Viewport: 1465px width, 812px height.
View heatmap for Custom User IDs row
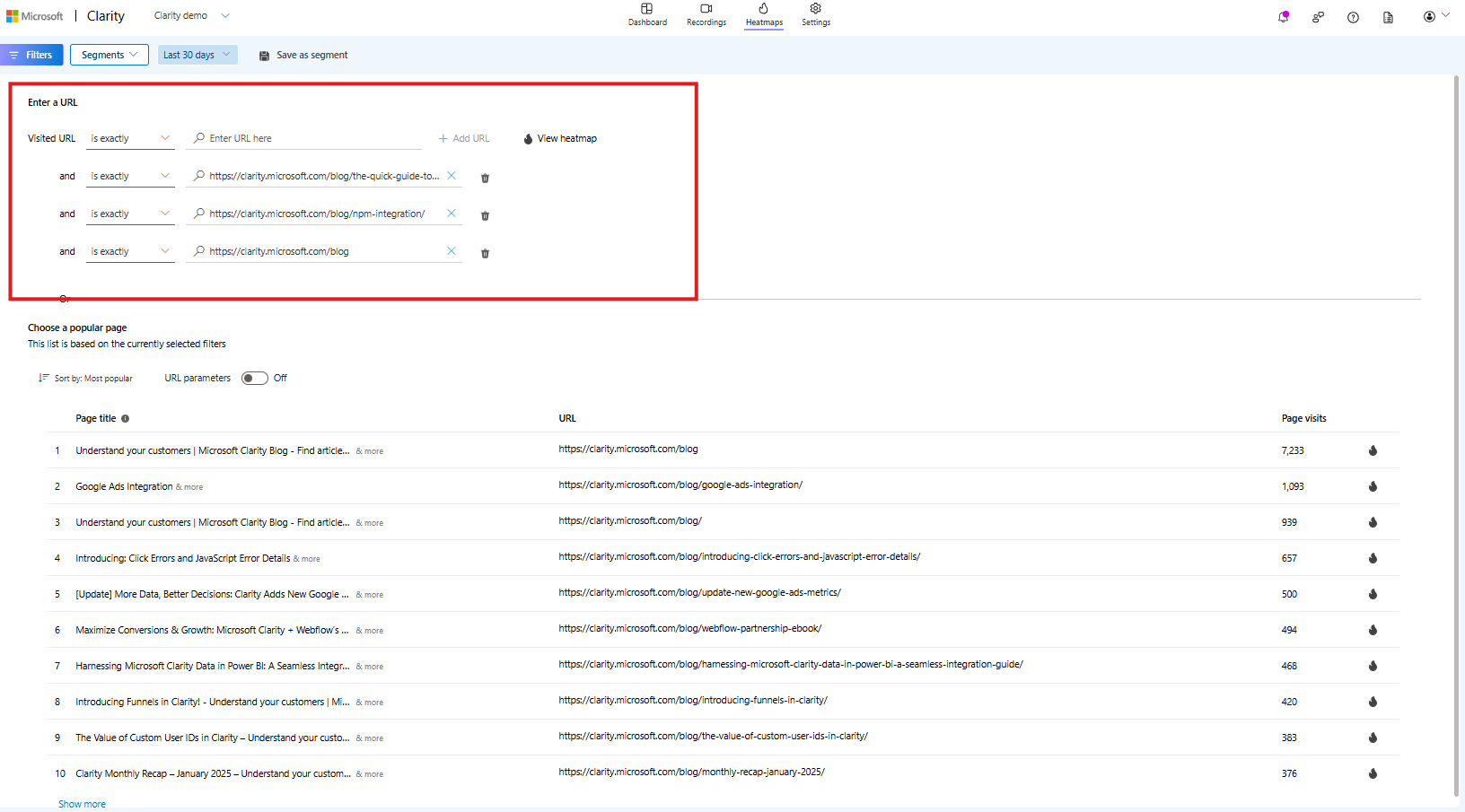[1373, 738]
